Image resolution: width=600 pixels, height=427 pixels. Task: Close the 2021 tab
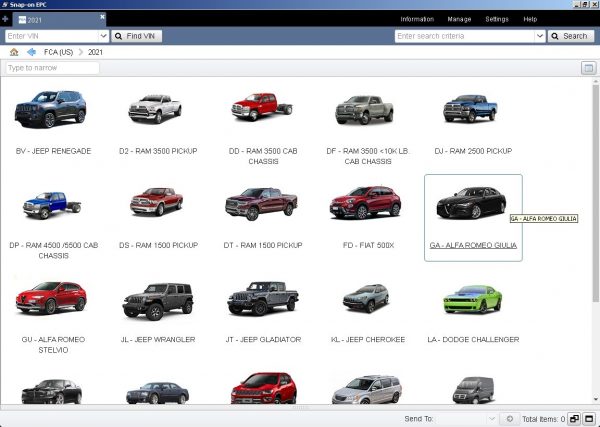coord(102,17)
